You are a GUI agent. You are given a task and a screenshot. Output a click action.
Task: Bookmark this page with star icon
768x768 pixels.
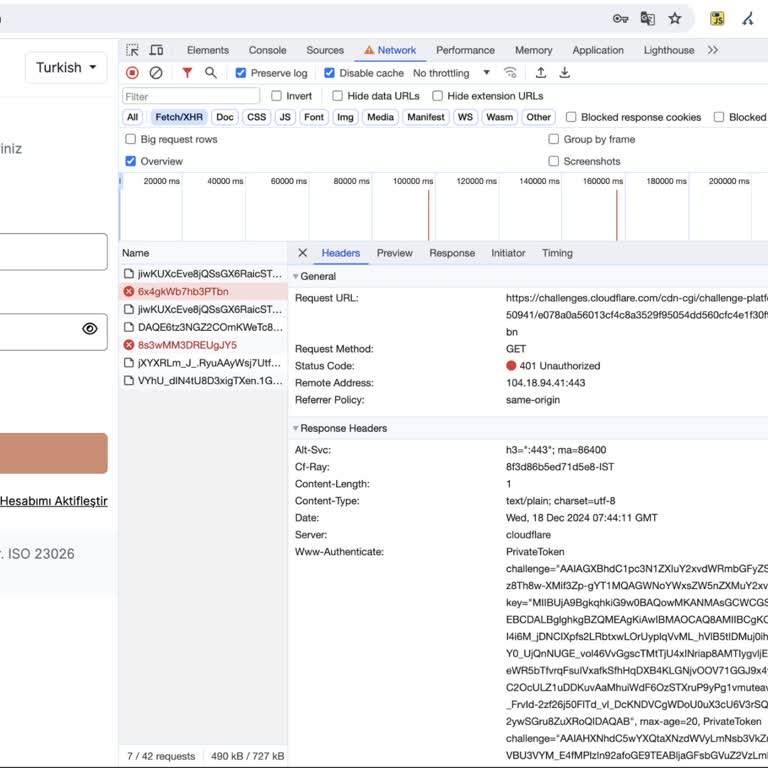(x=675, y=19)
